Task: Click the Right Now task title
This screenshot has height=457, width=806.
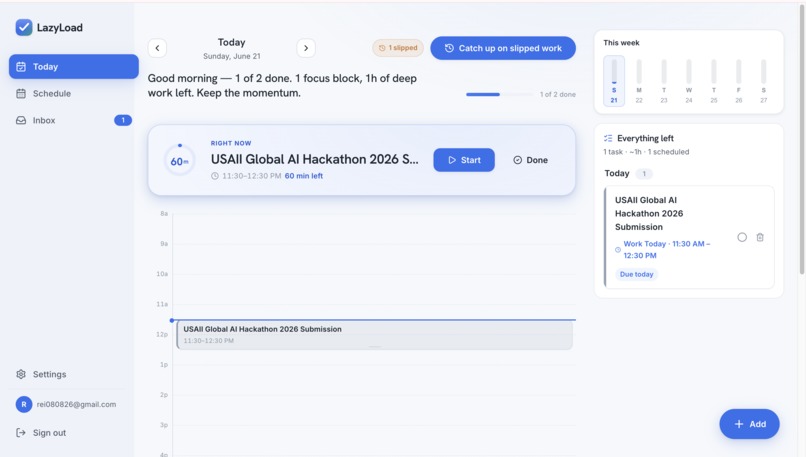Action: tap(315, 159)
